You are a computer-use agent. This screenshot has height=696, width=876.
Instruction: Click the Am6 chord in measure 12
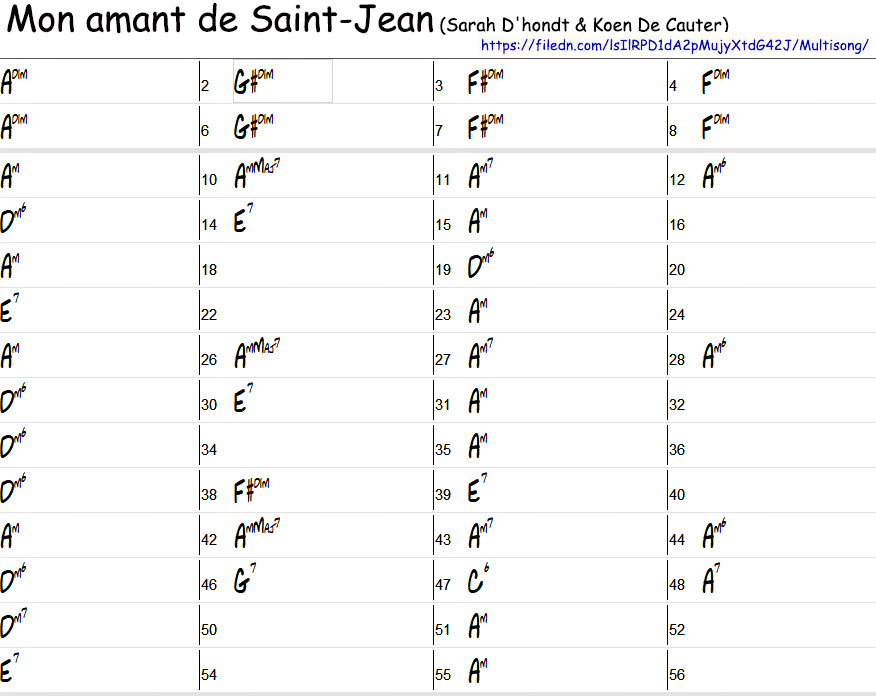click(x=714, y=177)
